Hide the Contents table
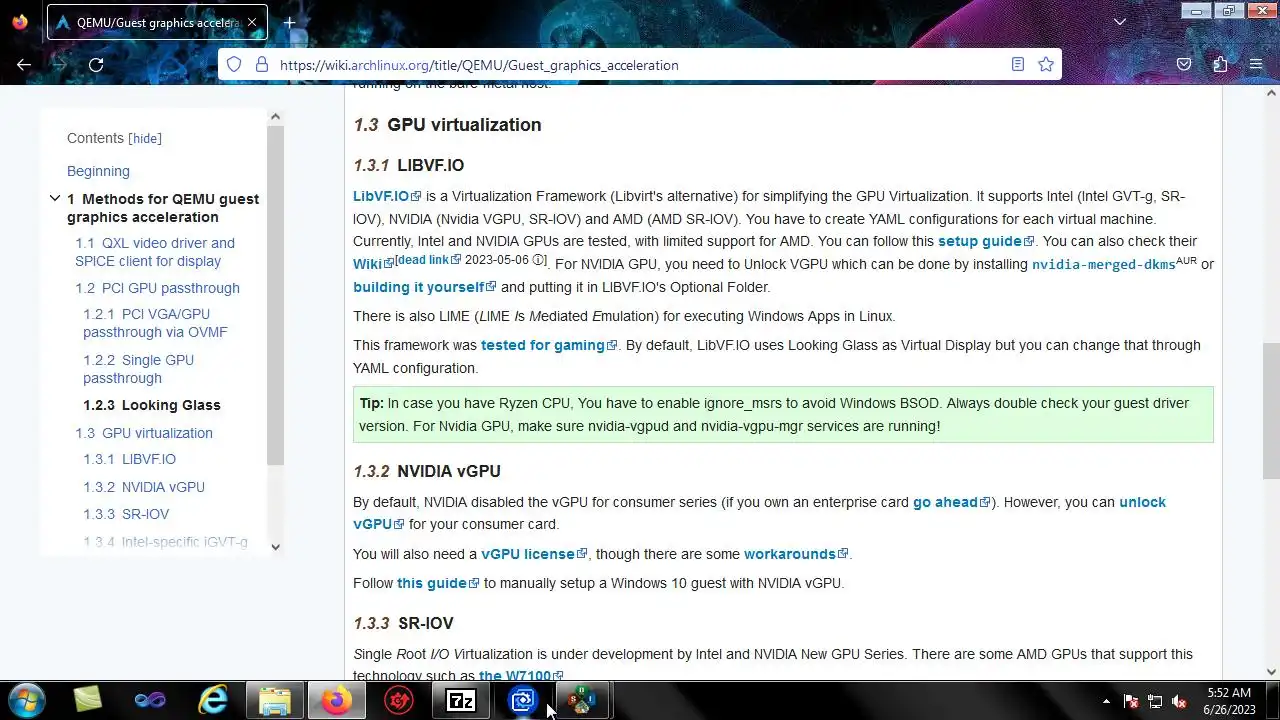This screenshot has height=720, width=1280. tap(145, 139)
